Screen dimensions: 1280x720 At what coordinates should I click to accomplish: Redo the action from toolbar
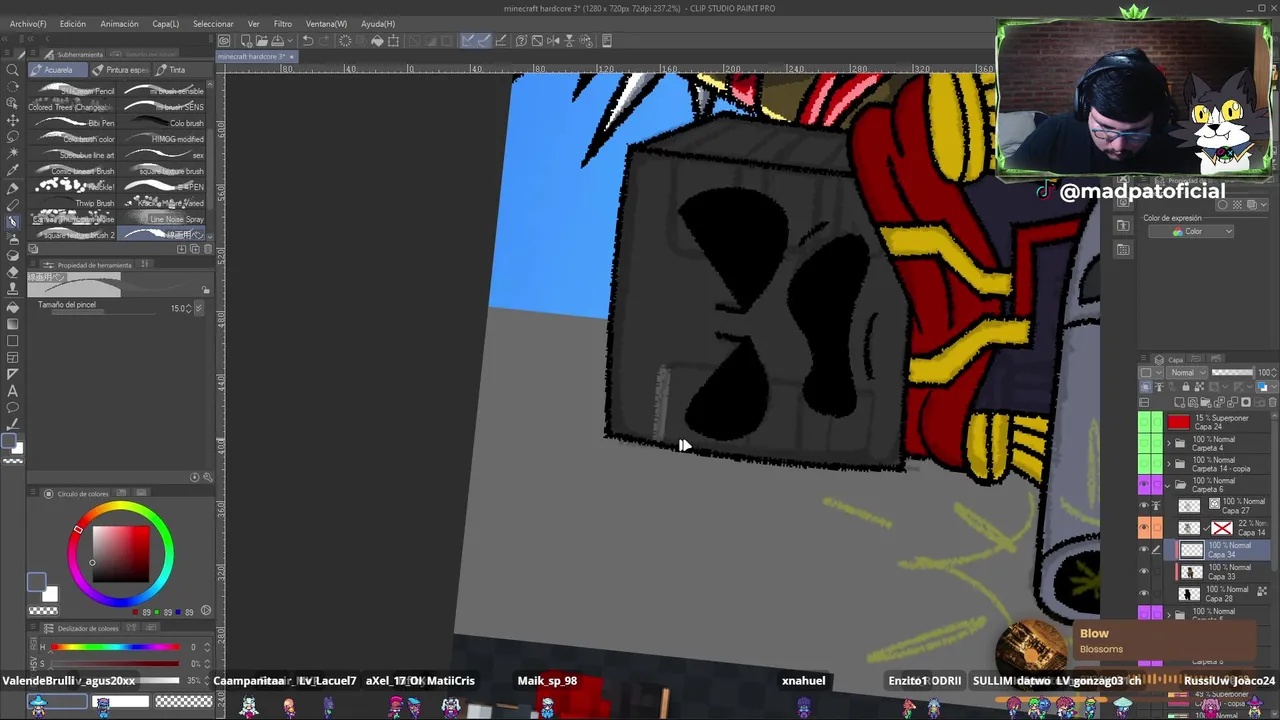click(324, 41)
